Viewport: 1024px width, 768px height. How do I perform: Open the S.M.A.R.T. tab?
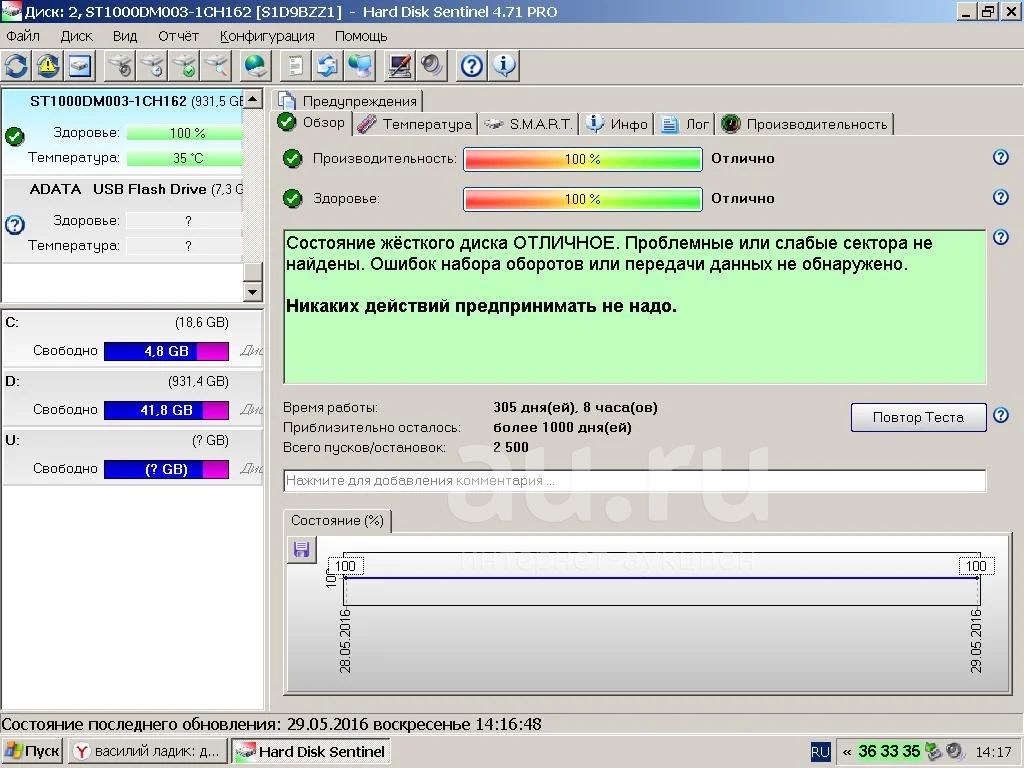click(530, 124)
